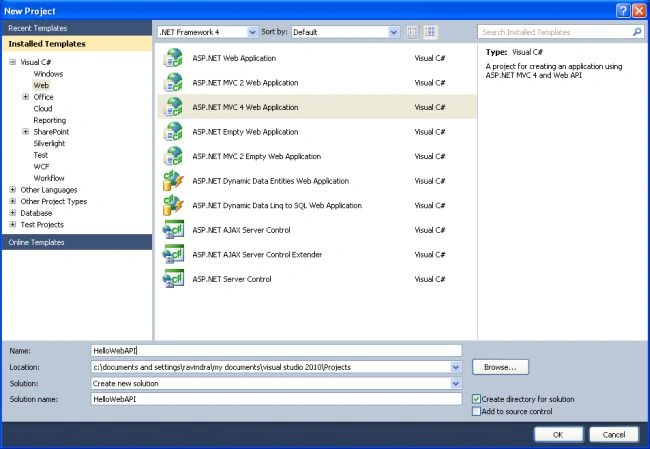Open the Recent Templates section
Viewport: 650px width, 449px height.
[x=77, y=28]
